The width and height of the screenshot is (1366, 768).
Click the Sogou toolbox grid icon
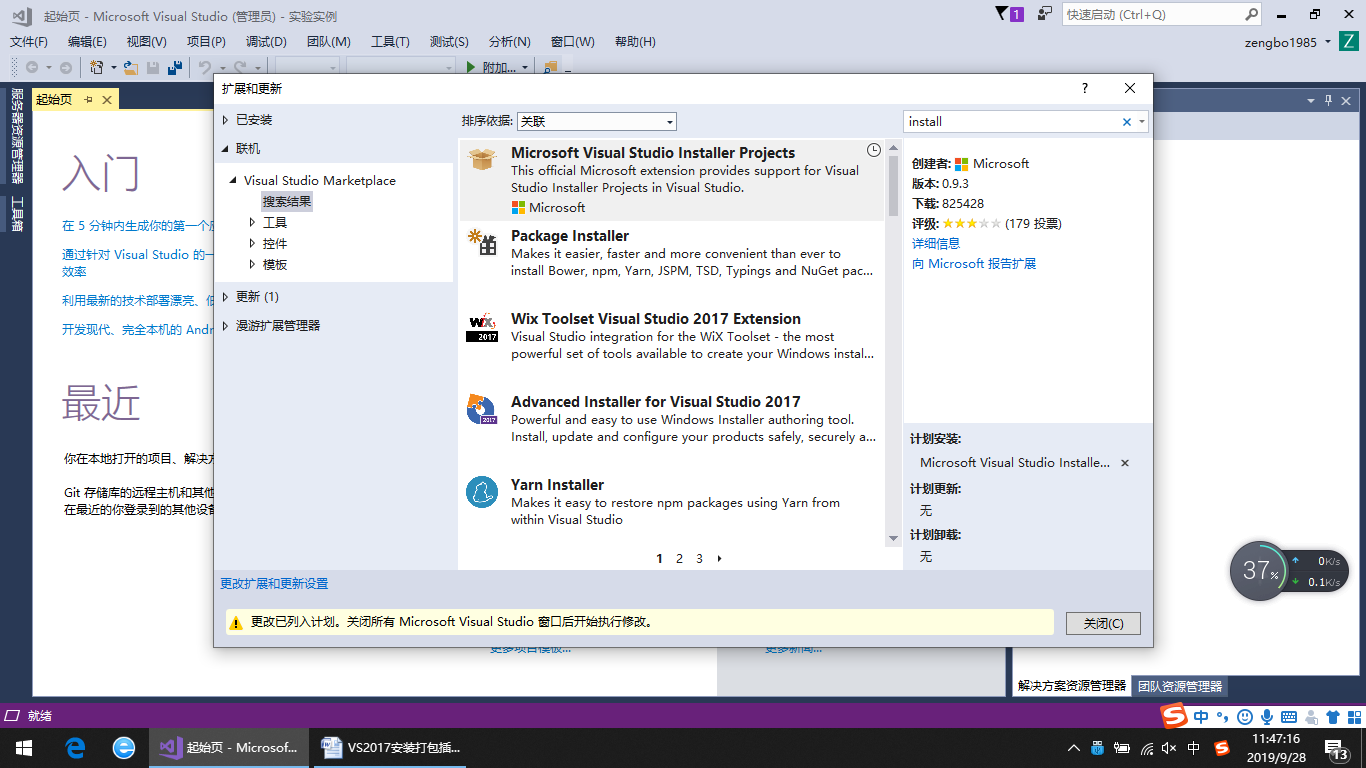tap(1353, 717)
